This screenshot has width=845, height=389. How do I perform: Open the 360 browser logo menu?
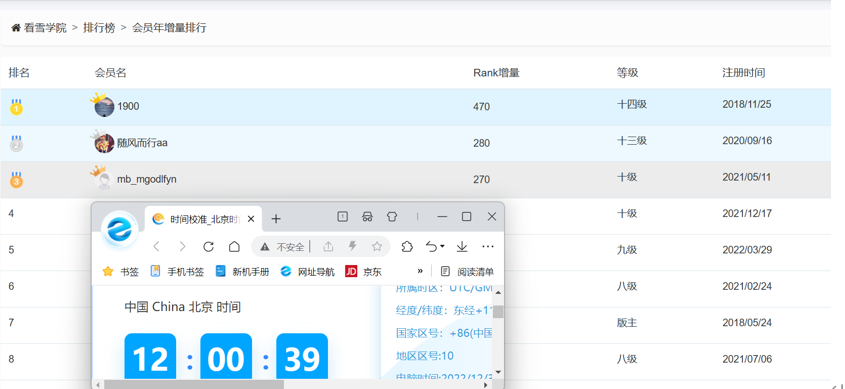[119, 229]
